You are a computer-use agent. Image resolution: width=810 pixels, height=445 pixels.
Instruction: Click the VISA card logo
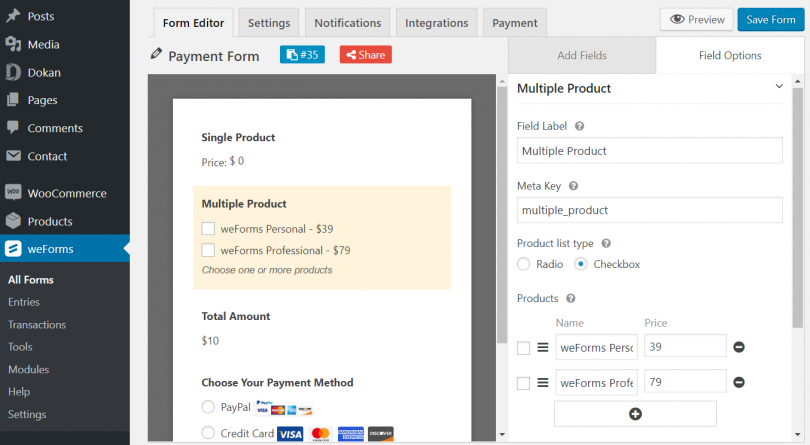point(290,434)
